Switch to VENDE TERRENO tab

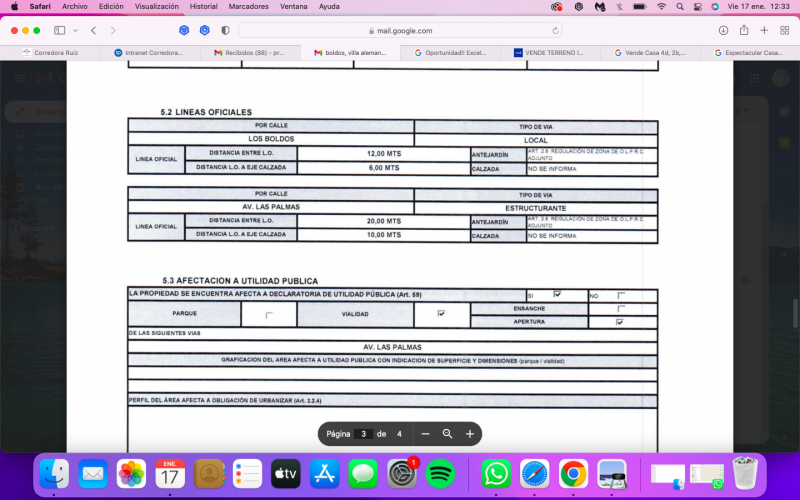(x=550, y=53)
